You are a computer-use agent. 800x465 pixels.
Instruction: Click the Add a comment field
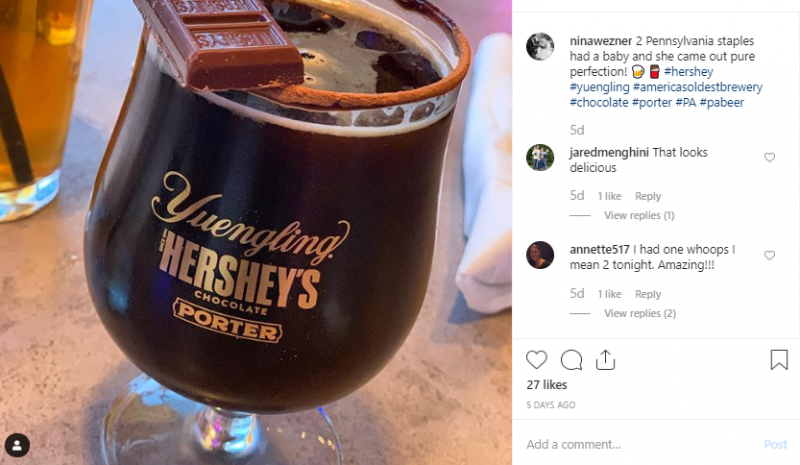640,444
